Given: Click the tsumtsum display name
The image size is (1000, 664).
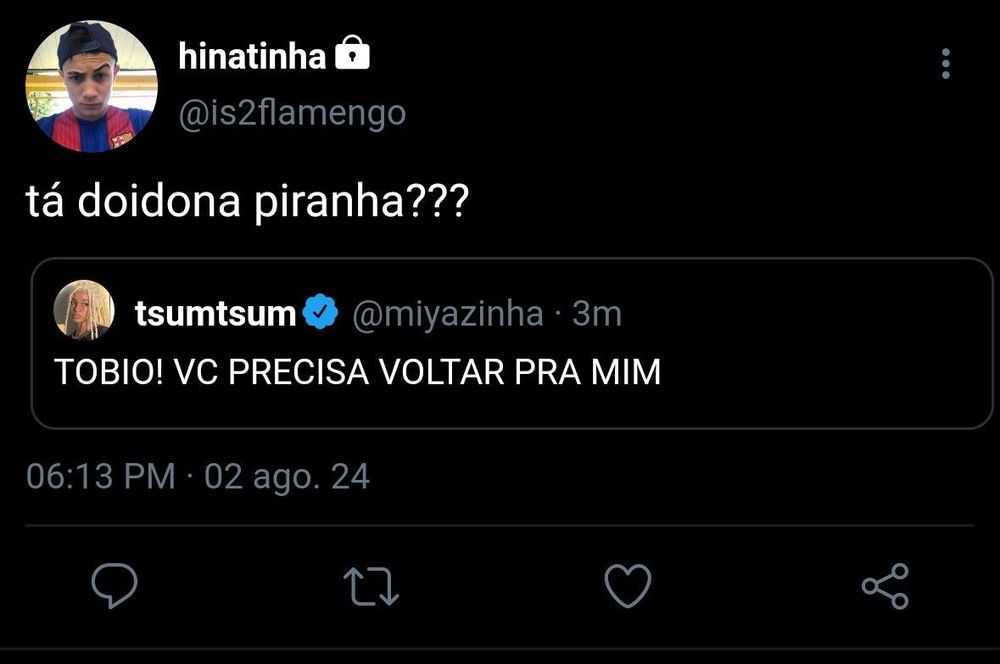Looking at the screenshot, I should [216, 314].
